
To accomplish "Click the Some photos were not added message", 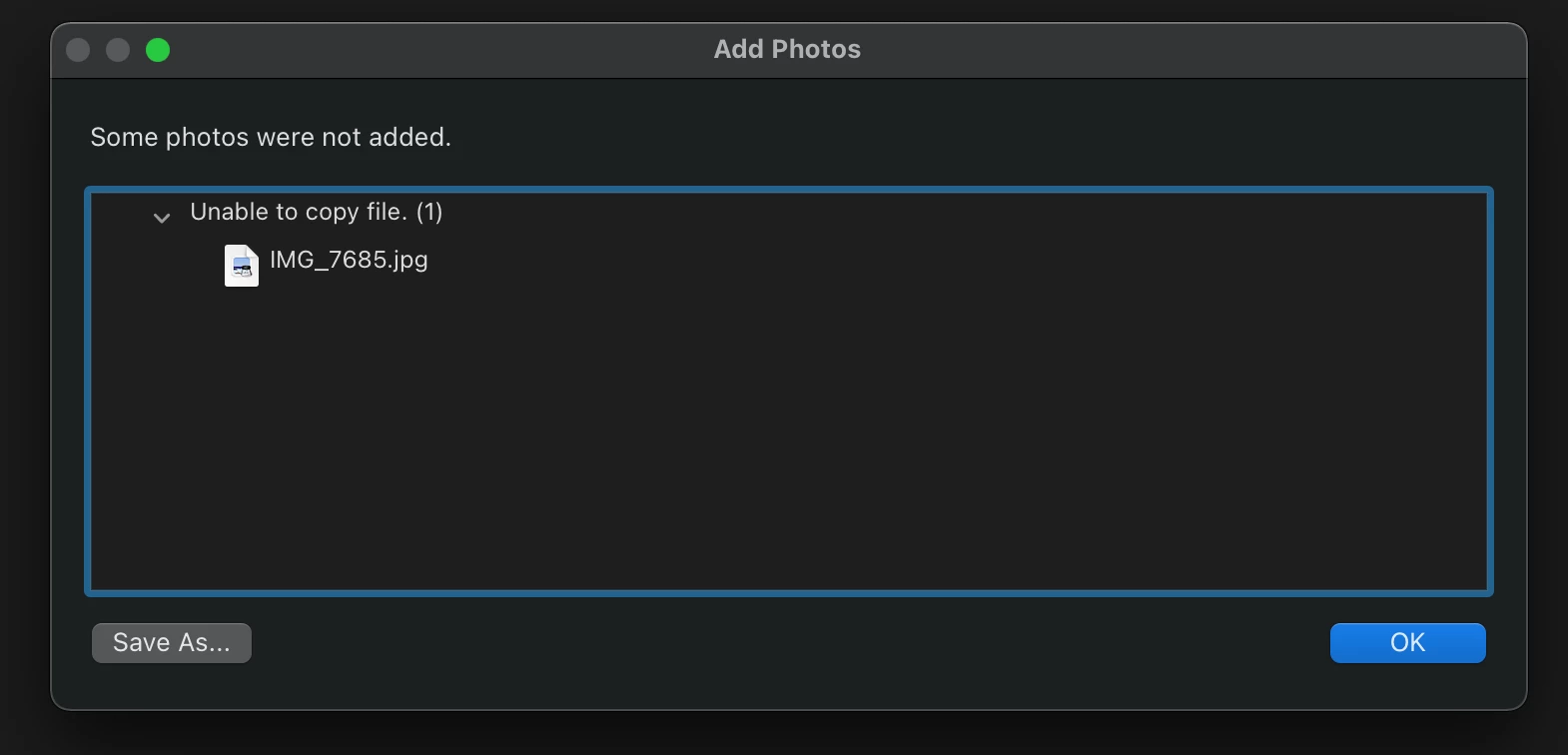I will click(x=271, y=137).
